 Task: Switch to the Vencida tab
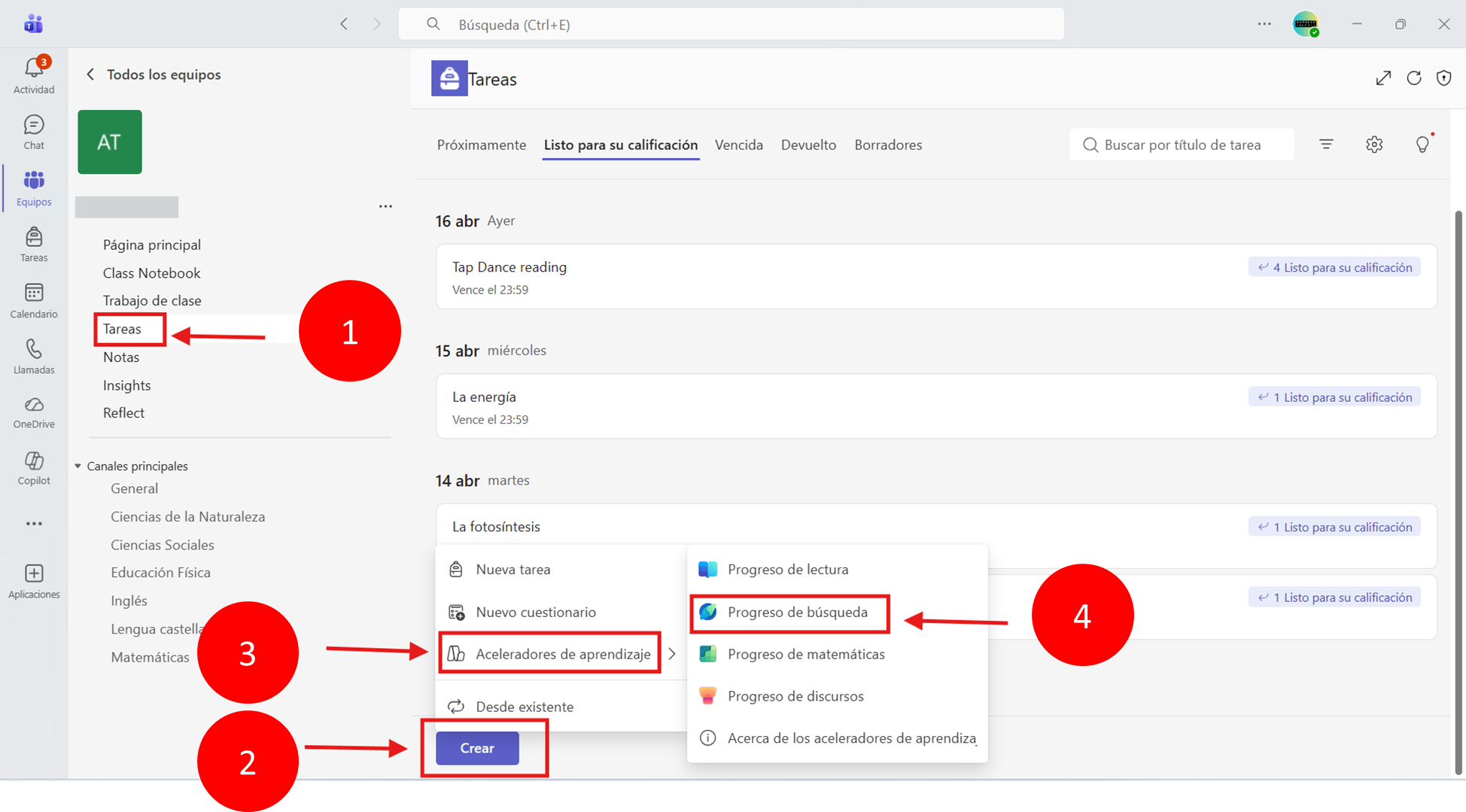pos(739,144)
